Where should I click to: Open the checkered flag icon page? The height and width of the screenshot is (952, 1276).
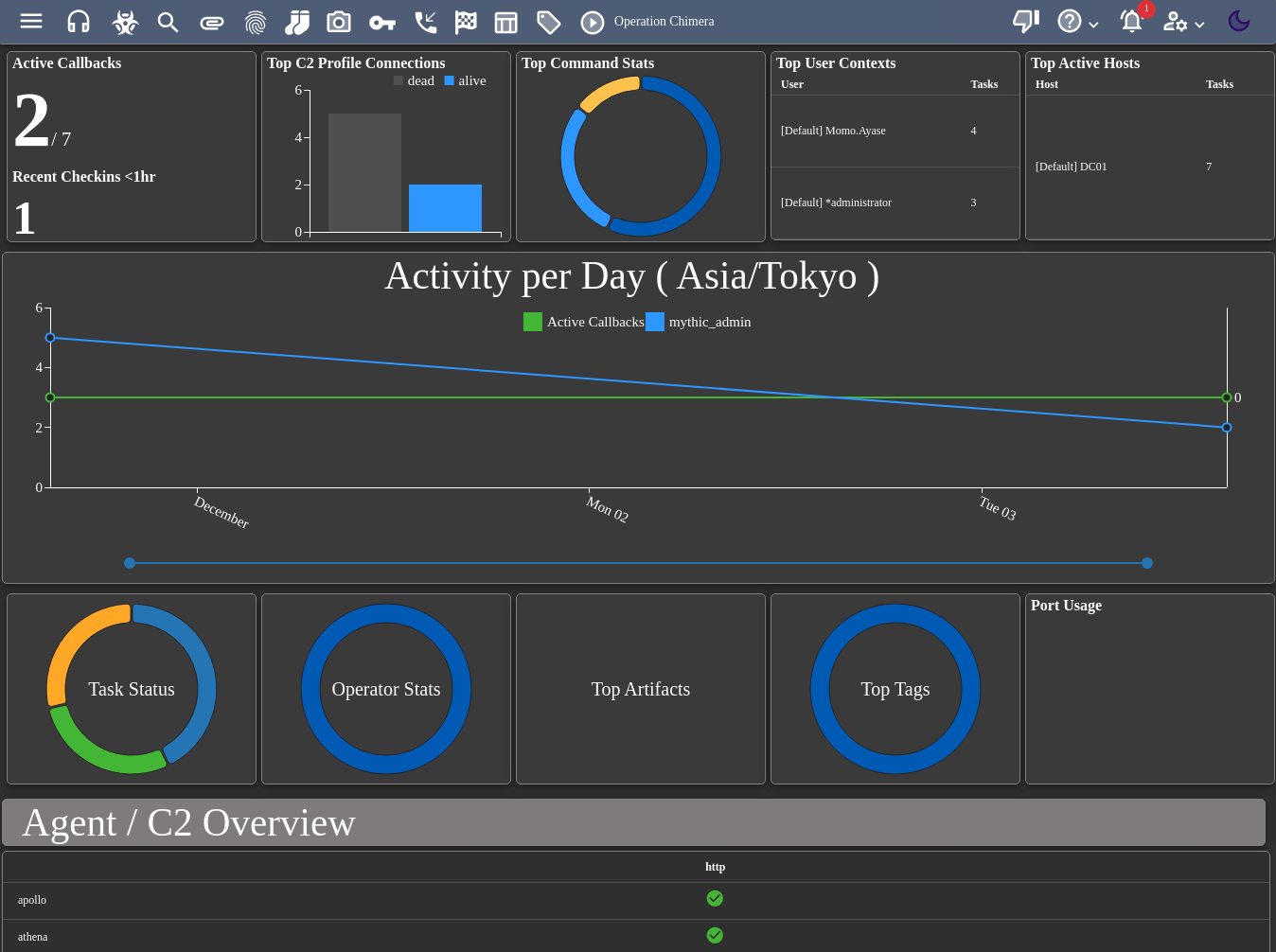click(466, 22)
